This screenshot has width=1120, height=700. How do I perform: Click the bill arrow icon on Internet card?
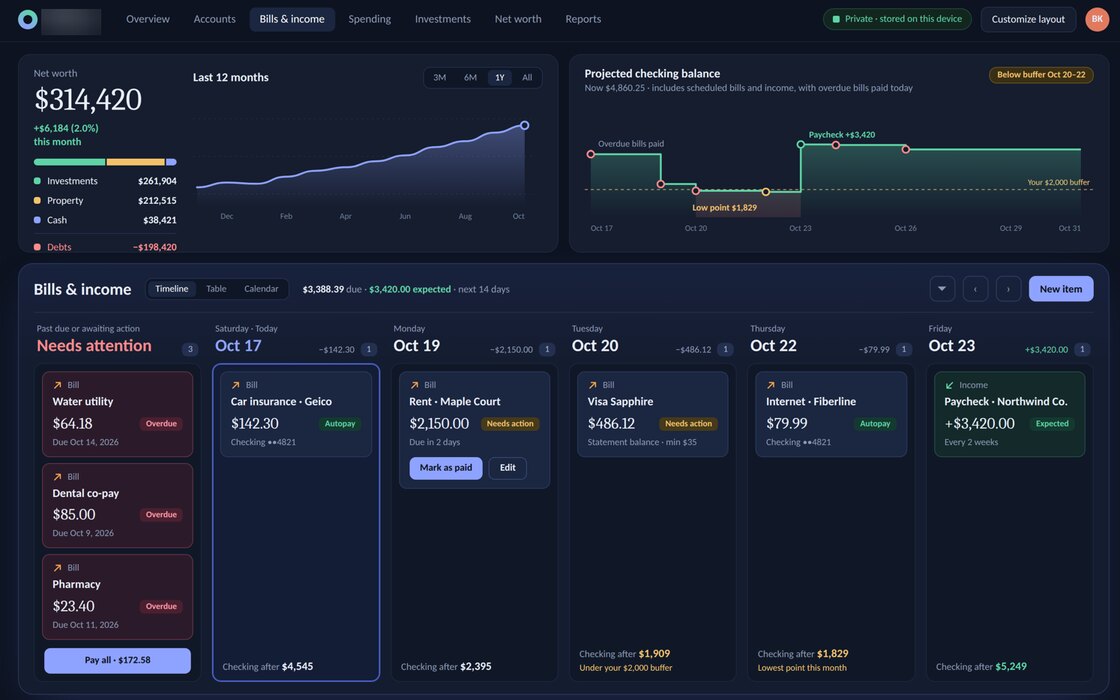tap(771, 385)
